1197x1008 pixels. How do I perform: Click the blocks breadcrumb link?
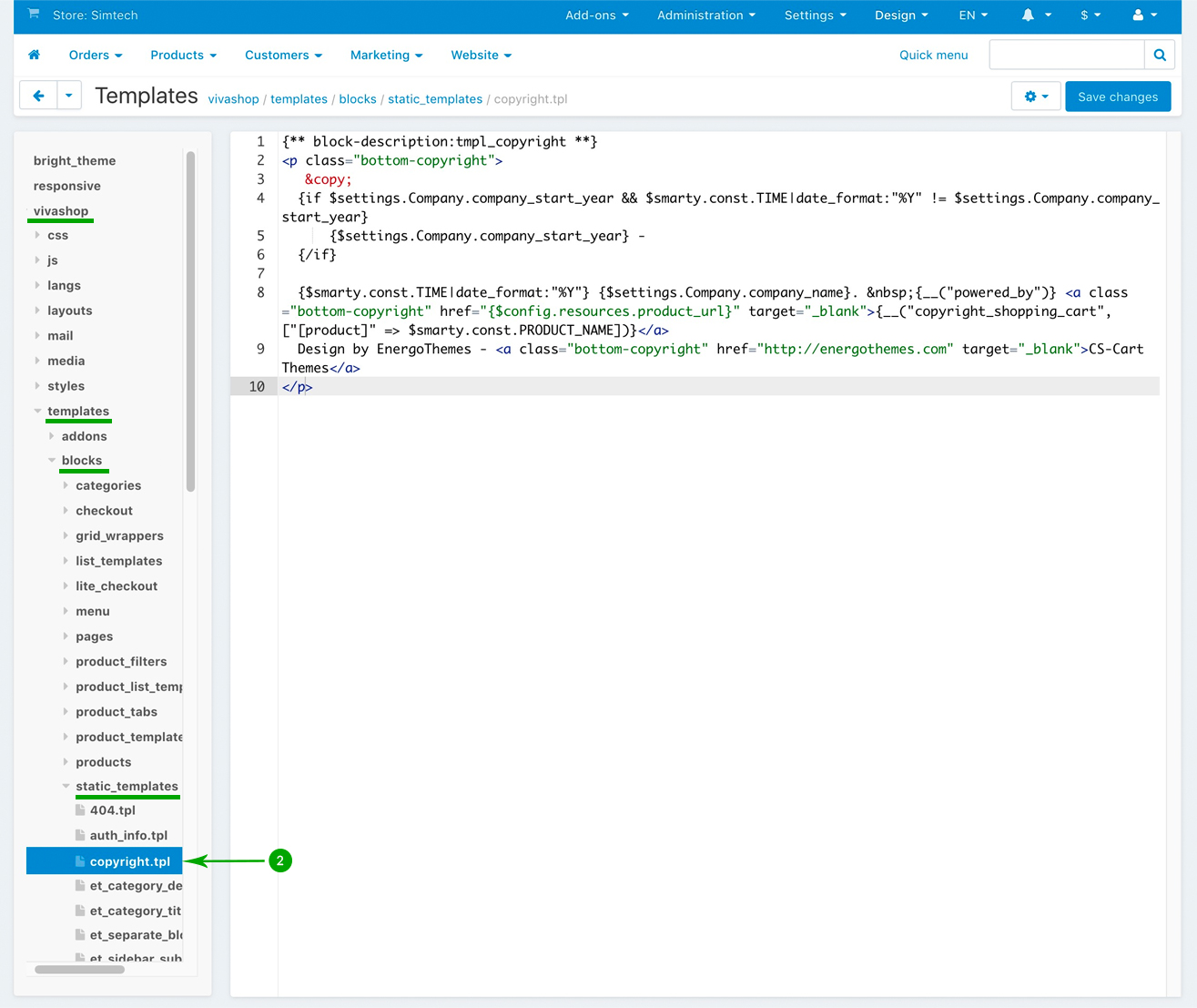click(x=357, y=99)
